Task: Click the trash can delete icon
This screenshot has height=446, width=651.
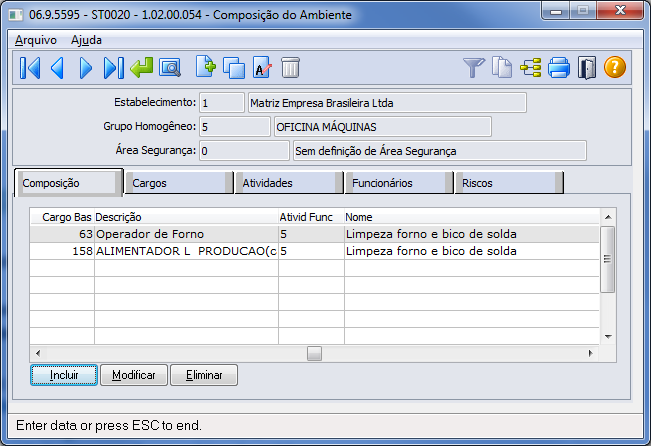Action: tap(290, 68)
